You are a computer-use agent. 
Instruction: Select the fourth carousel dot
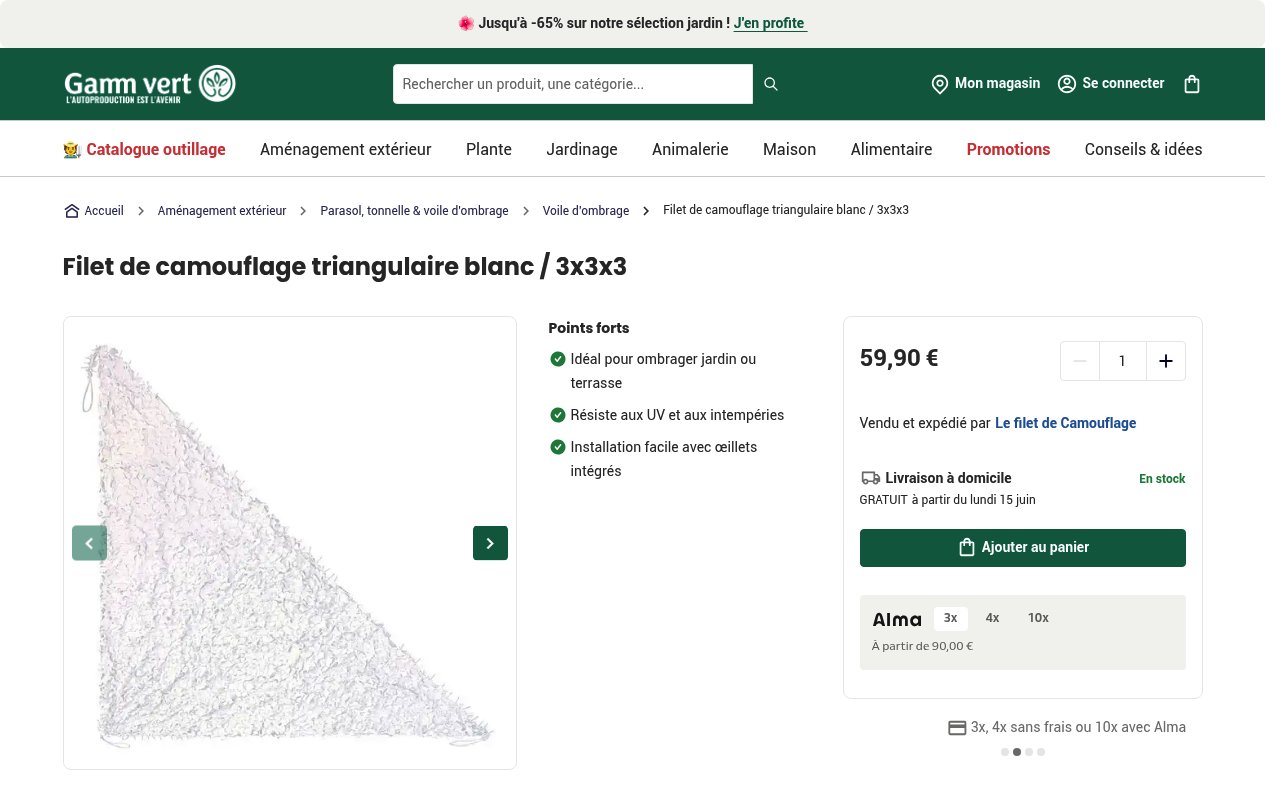point(1041,752)
